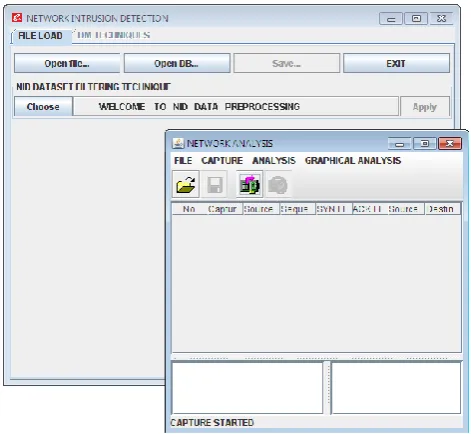Select the Captur column header

pos(225,209)
